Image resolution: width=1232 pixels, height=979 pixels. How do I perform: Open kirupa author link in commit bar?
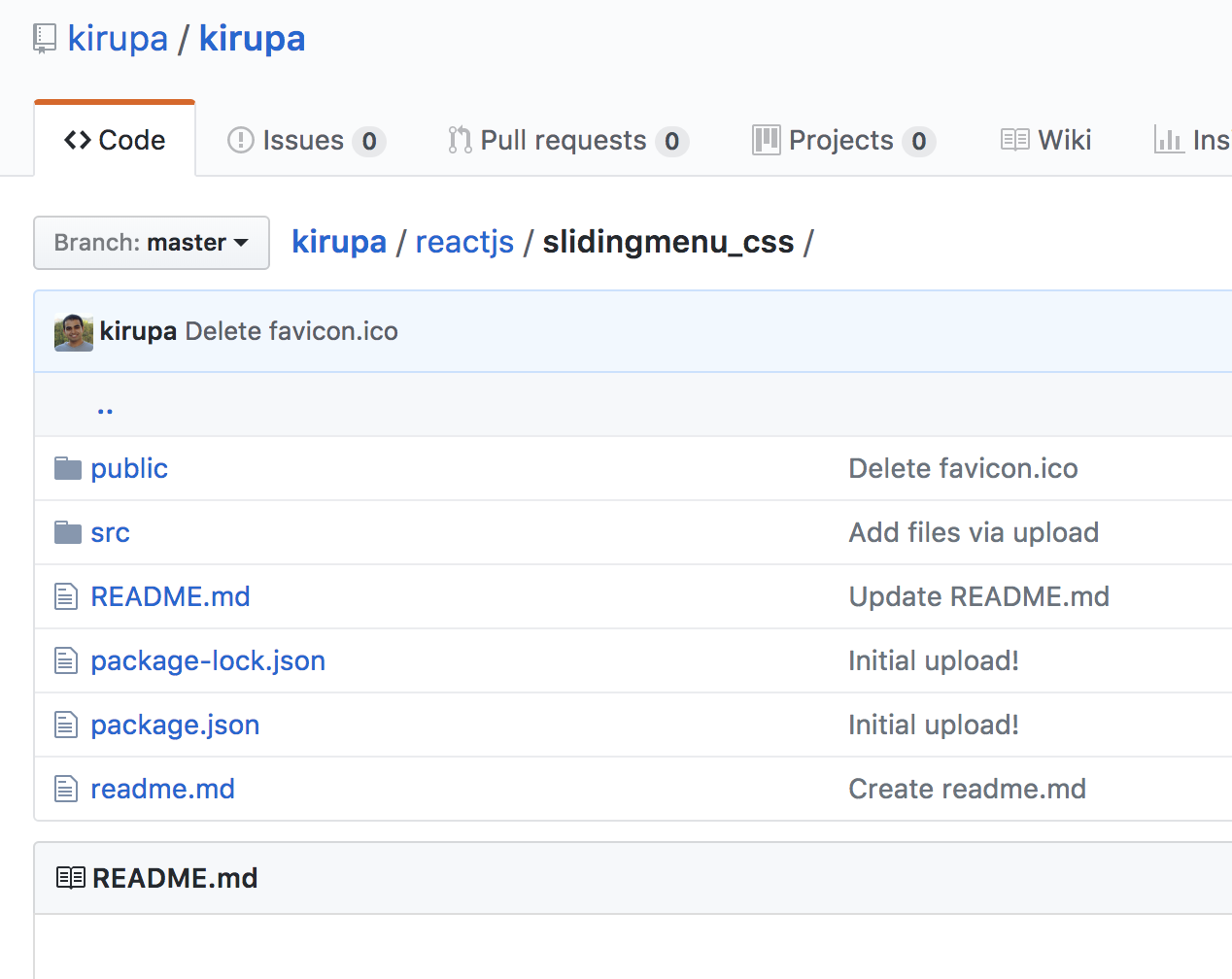(x=138, y=331)
